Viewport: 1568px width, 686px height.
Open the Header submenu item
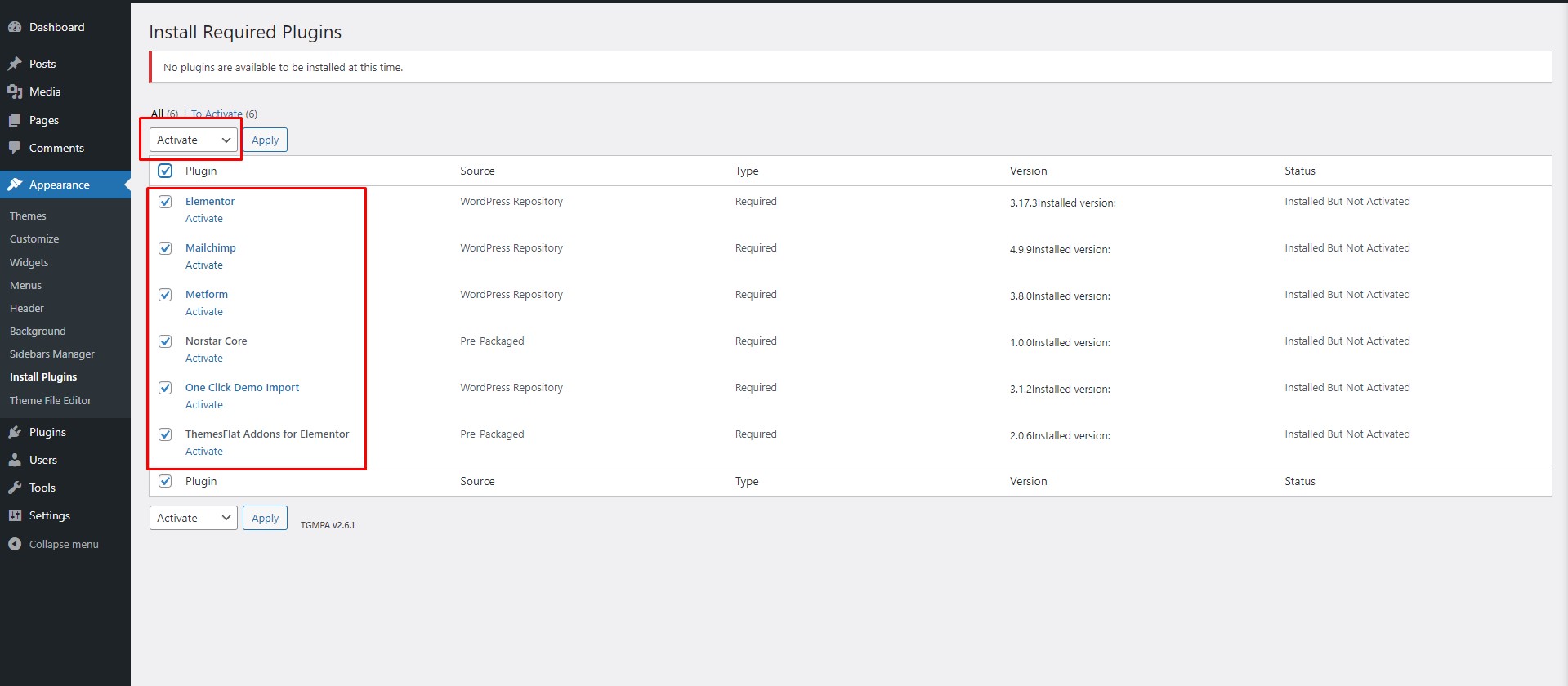point(27,308)
